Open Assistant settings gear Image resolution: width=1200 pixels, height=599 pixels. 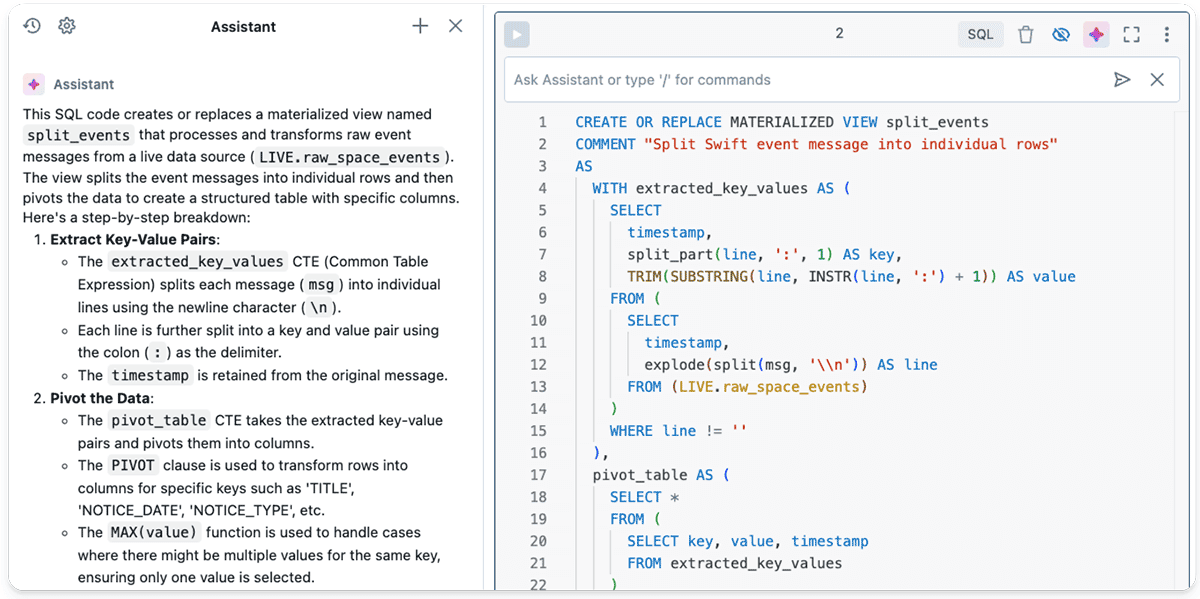(x=67, y=26)
